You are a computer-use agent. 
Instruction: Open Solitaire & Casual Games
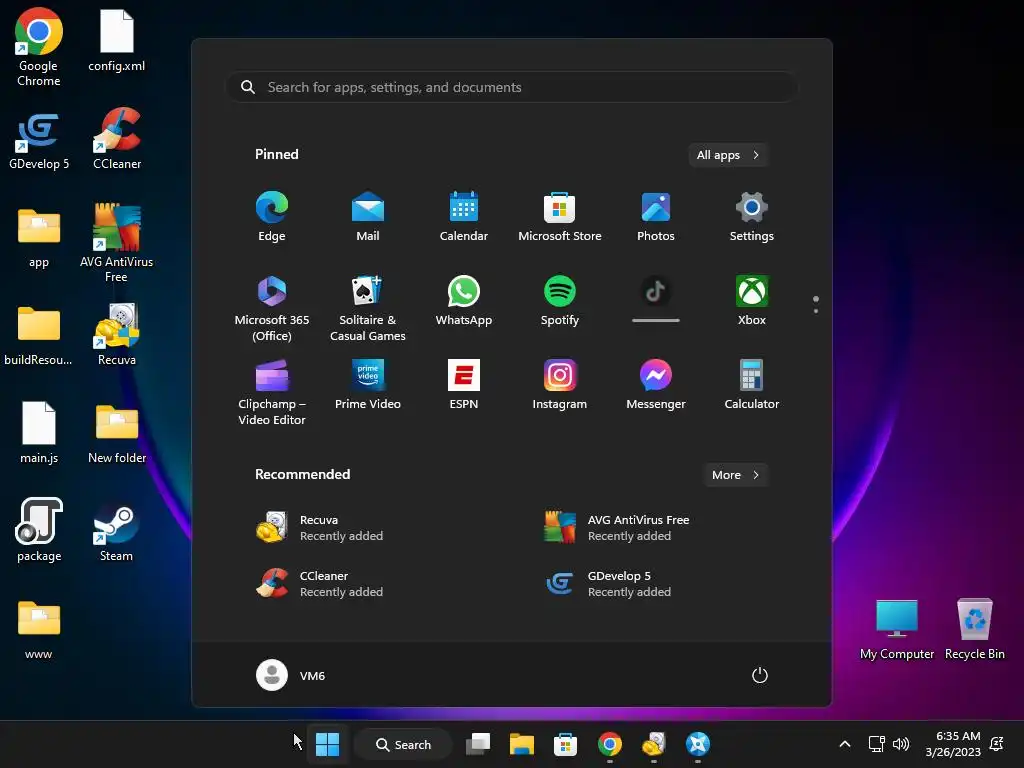(368, 309)
